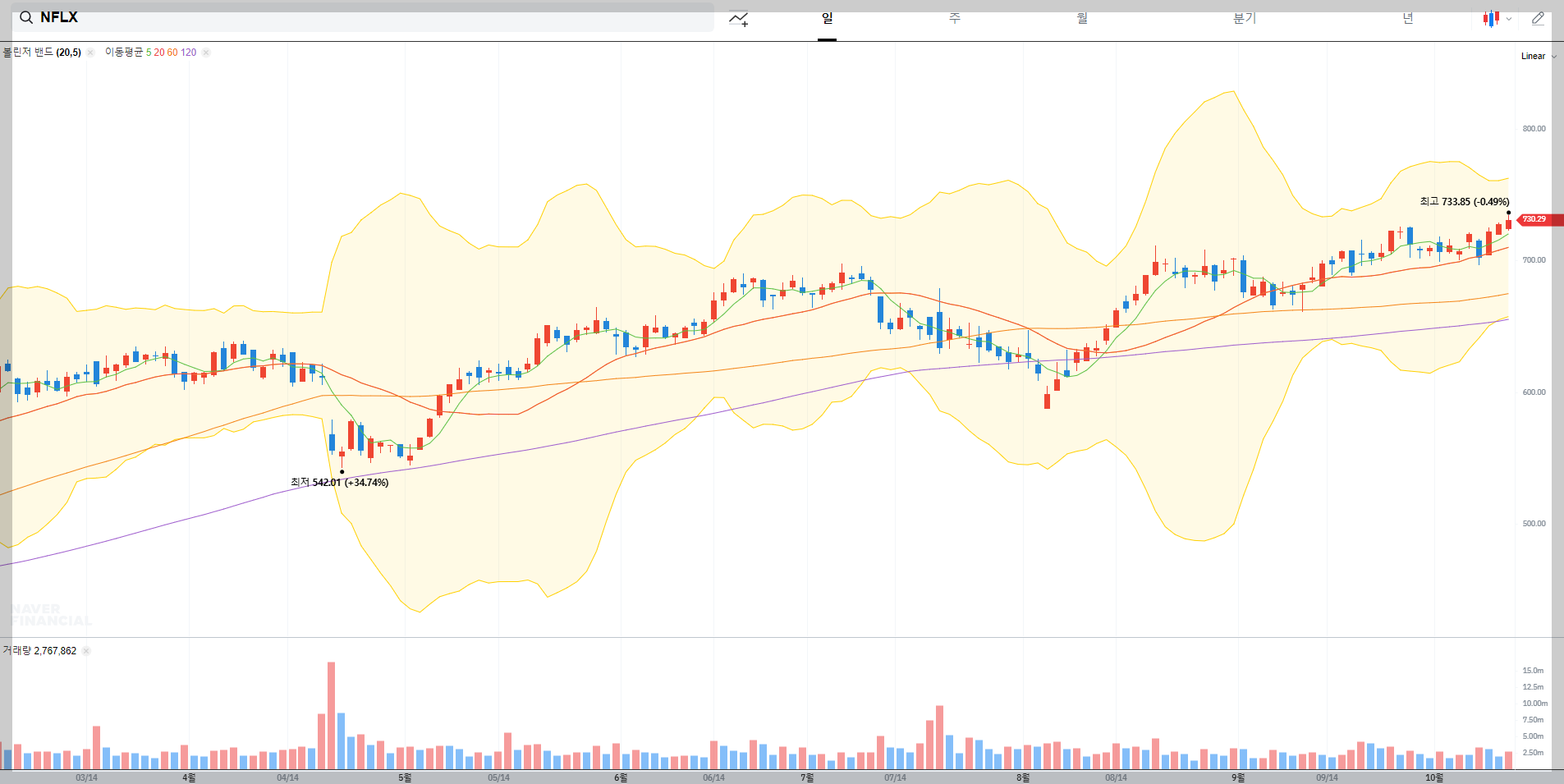Viewport: 1564px width, 784px height.
Task: Click the 8월 date axis label
Action: (x=1023, y=777)
